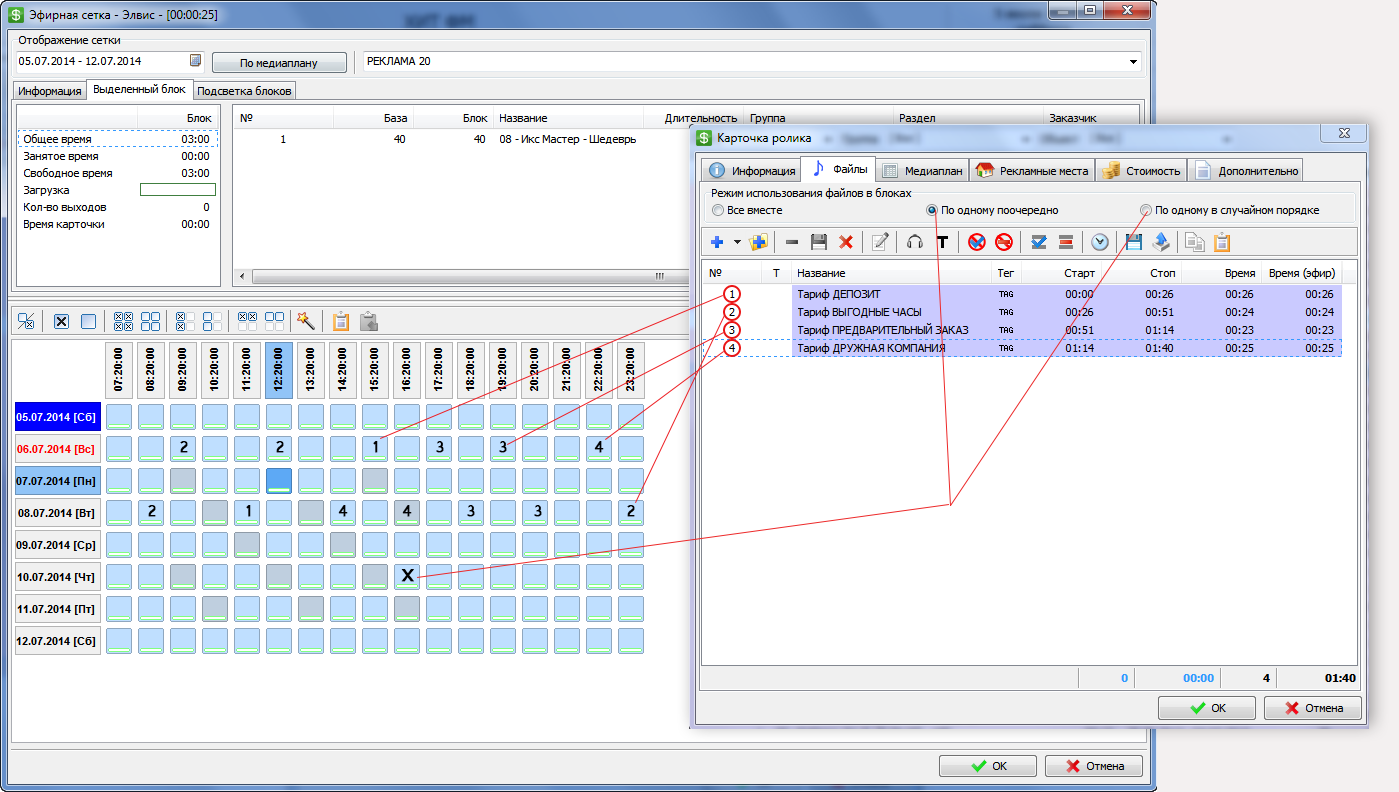The height and width of the screenshot is (792, 1399).
Task: Click the export upload arrow icon
Action: click(x=1160, y=242)
